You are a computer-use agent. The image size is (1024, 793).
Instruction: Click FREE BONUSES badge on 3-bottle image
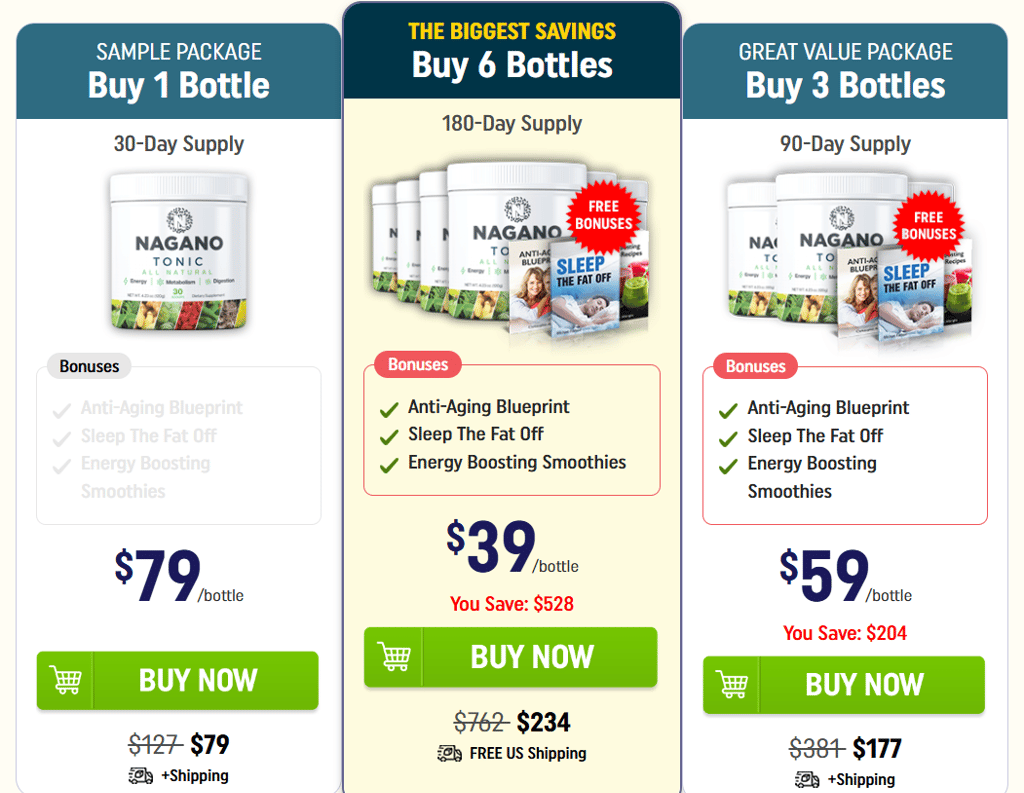tap(928, 226)
